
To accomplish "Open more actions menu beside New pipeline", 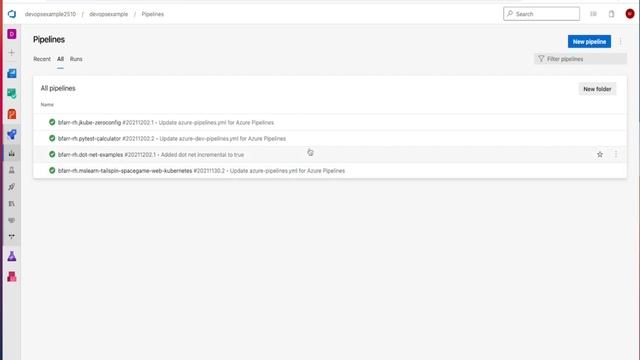I will (620, 42).
